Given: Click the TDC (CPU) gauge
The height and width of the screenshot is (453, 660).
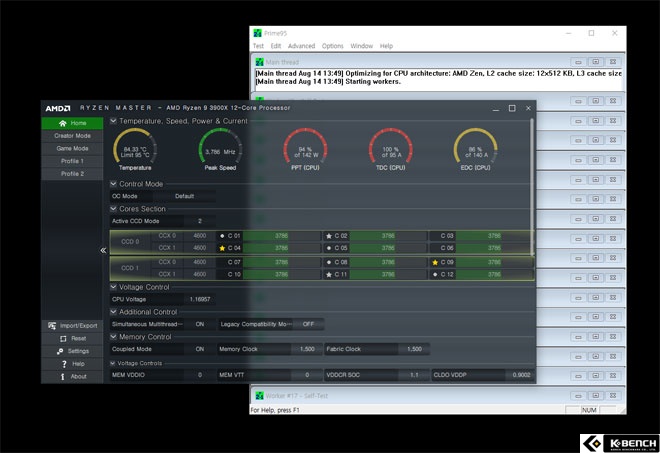Looking at the screenshot, I should coord(391,149).
